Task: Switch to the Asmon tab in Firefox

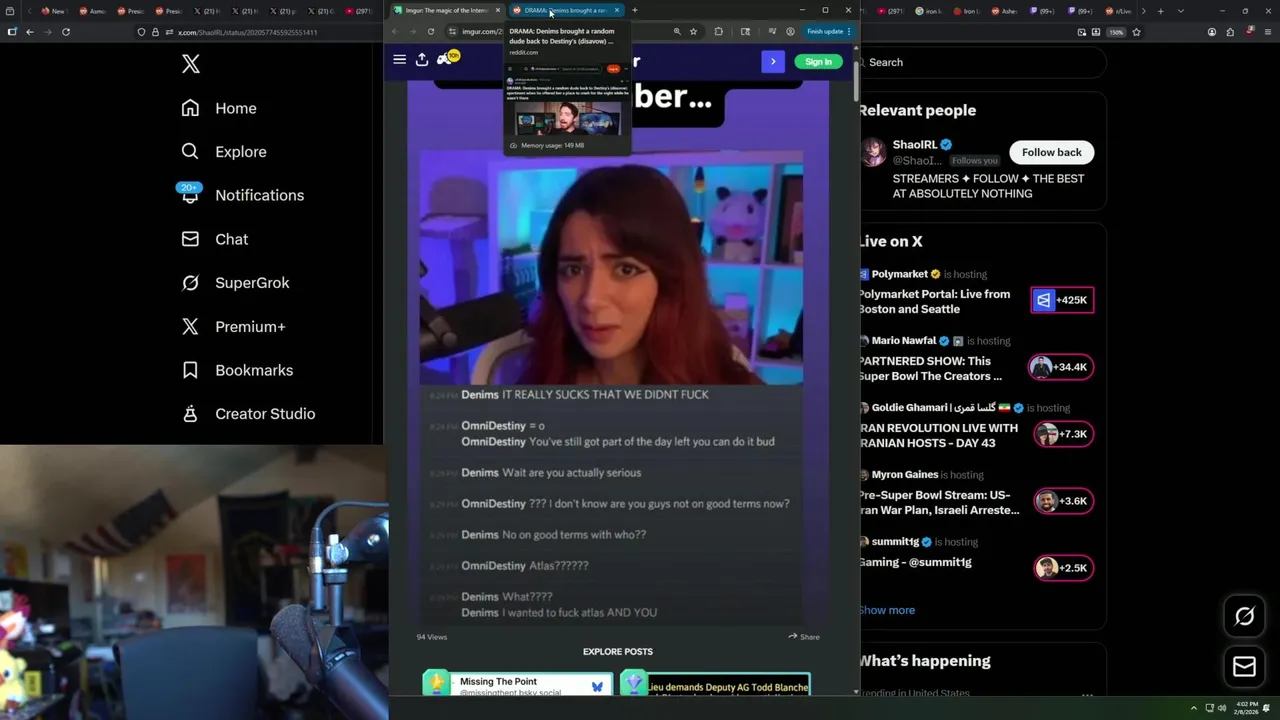Action: coord(92,11)
